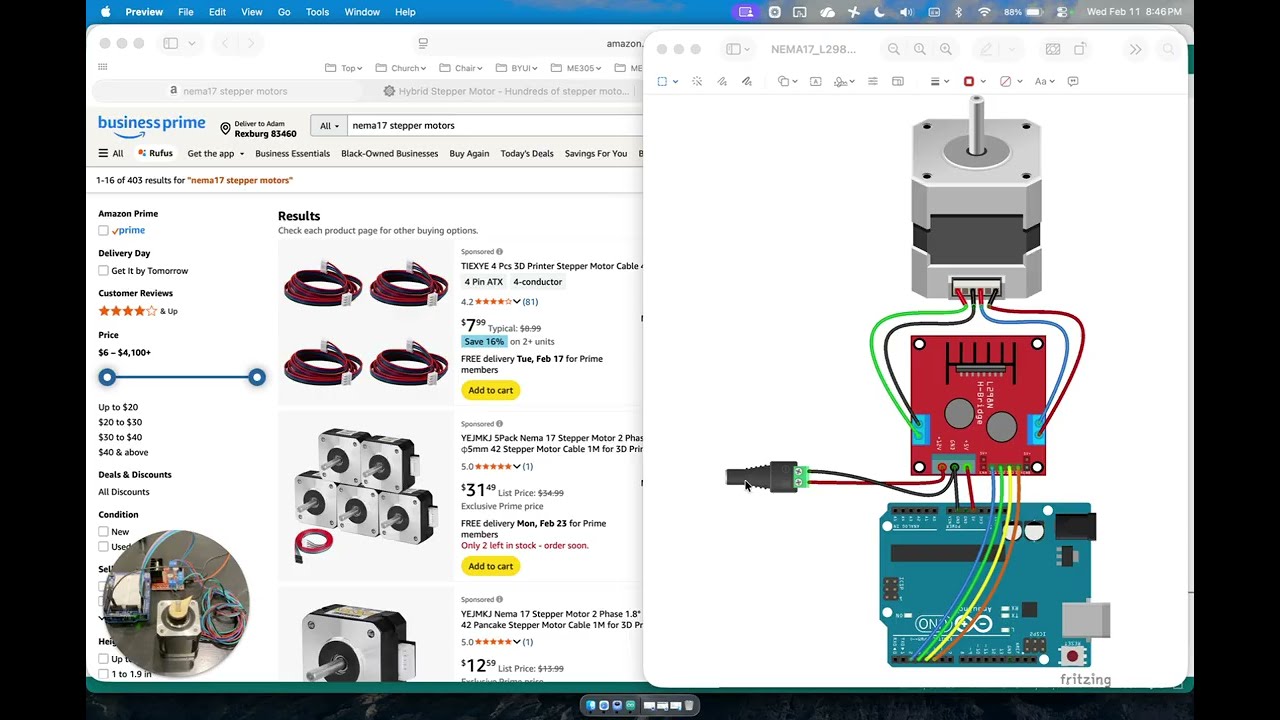Enable Get It by Tomorrow filter
The height and width of the screenshot is (720, 1280).
click(x=103, y=271)
